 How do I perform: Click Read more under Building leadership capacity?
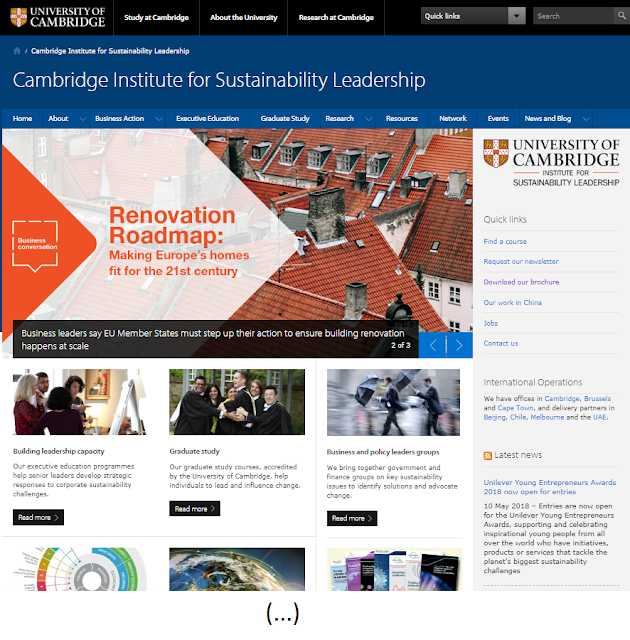click(38, 517)
